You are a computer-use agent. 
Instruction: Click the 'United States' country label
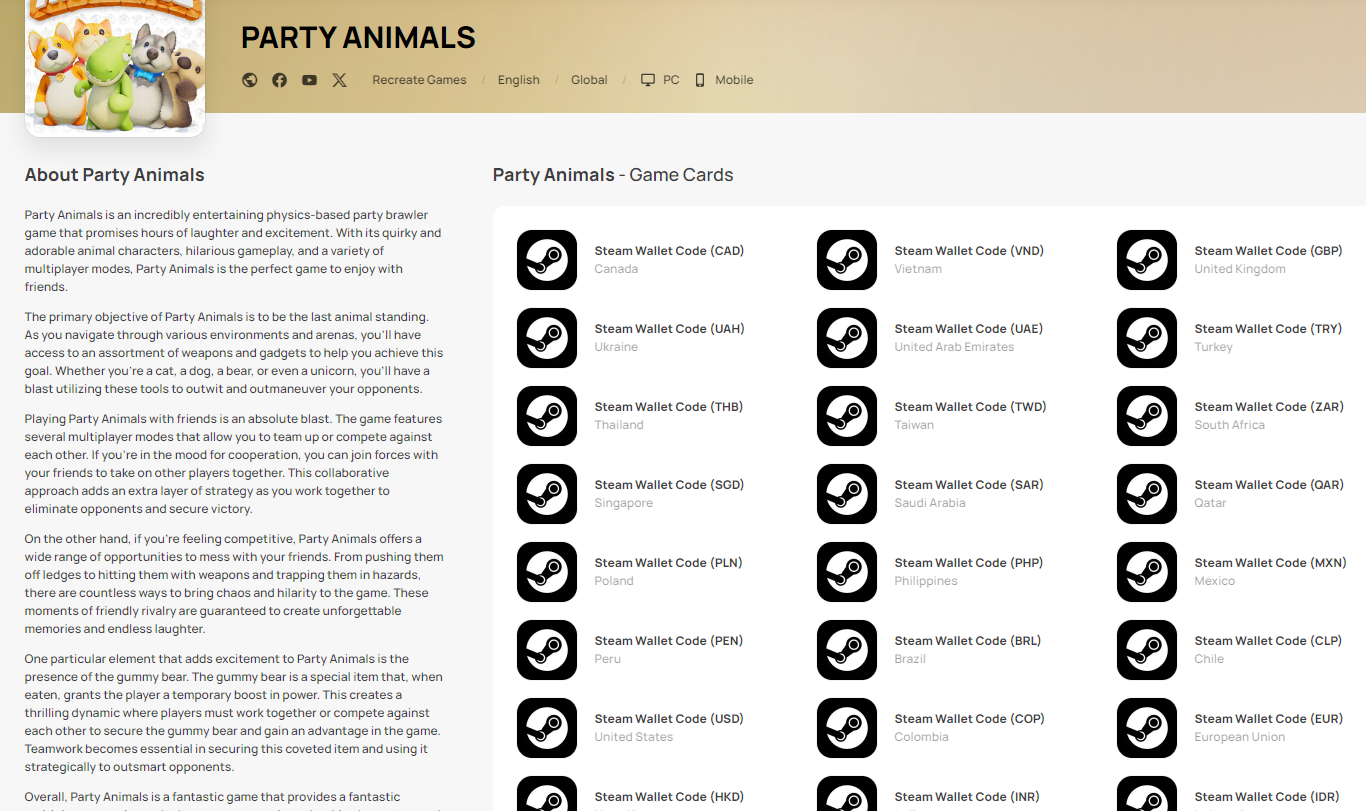tap(633, 737)
